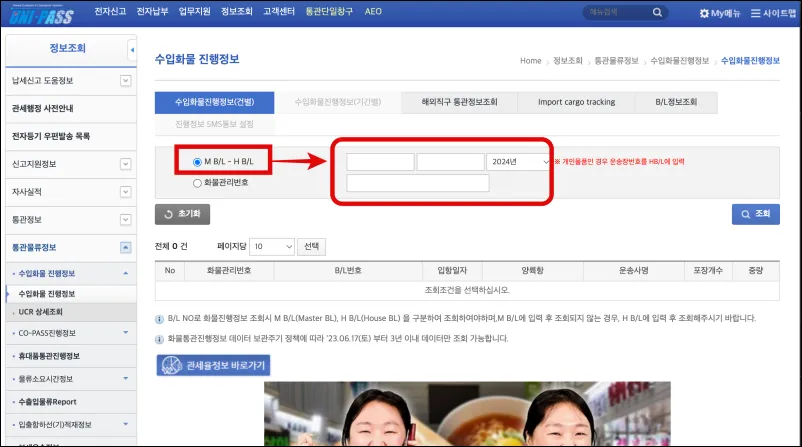Open 사이트맵 hamburger menu

click(x=755, y=13)
